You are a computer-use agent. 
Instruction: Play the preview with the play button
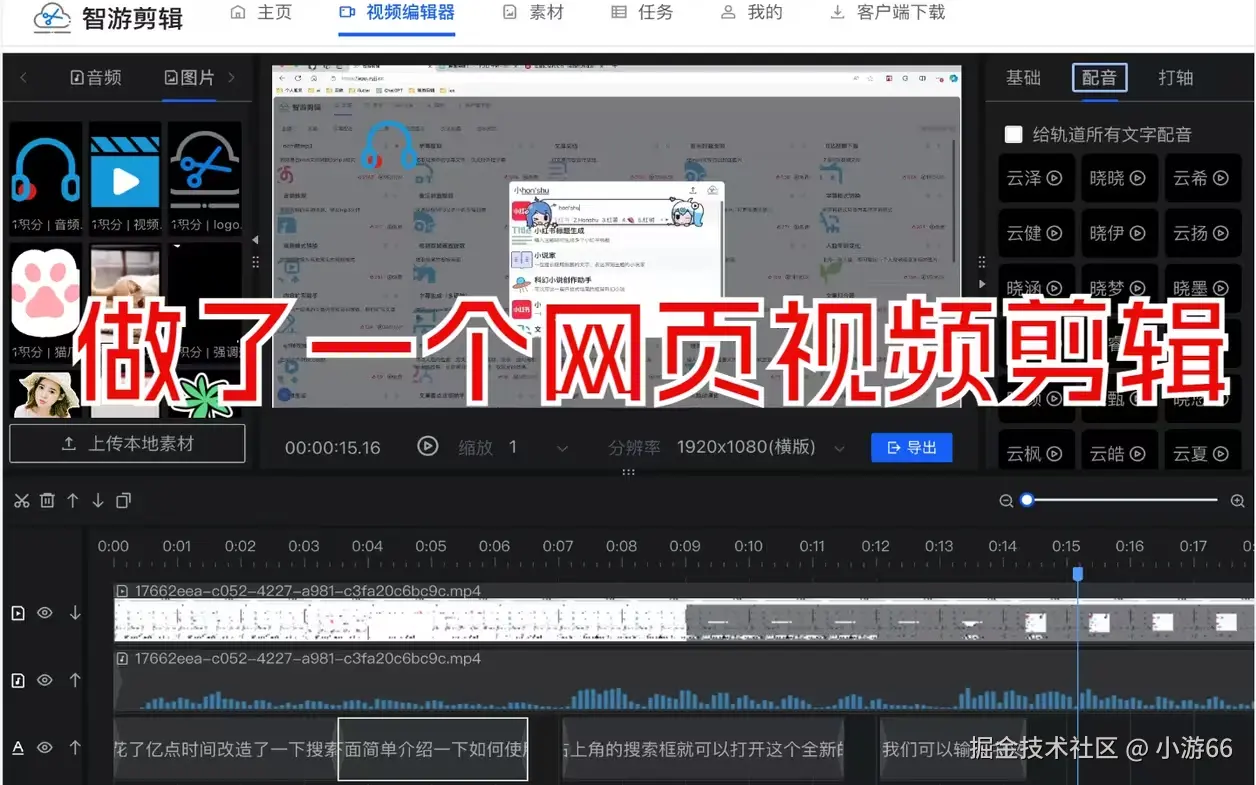click(428, 446)
